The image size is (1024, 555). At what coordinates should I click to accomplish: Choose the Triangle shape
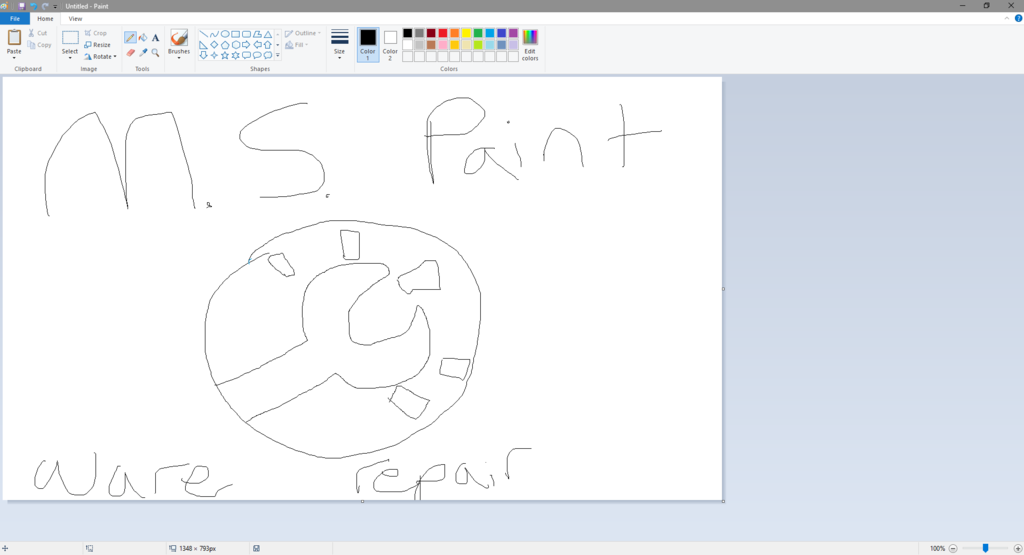click(x=268, y=34)
